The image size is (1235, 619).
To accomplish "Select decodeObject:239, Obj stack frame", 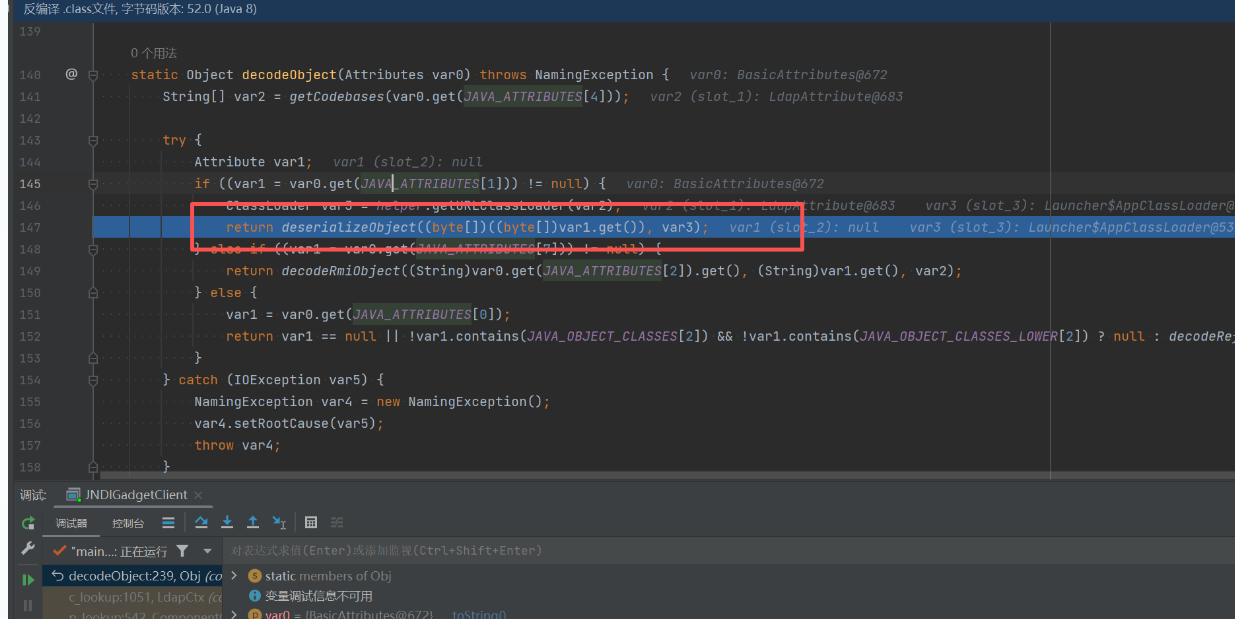I will tap(132, 576).
